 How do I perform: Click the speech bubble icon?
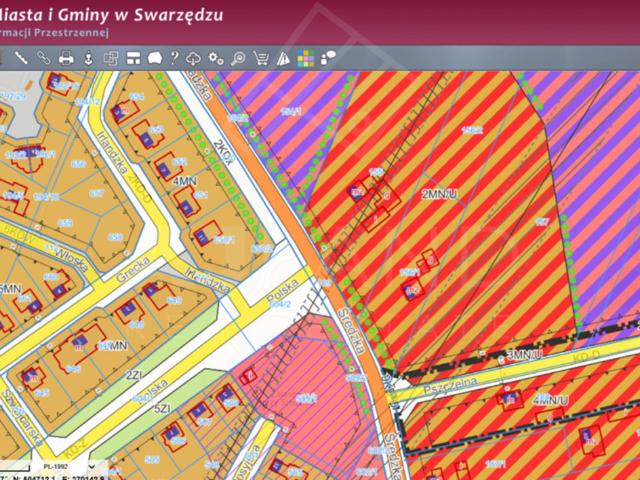coord(155,57)
